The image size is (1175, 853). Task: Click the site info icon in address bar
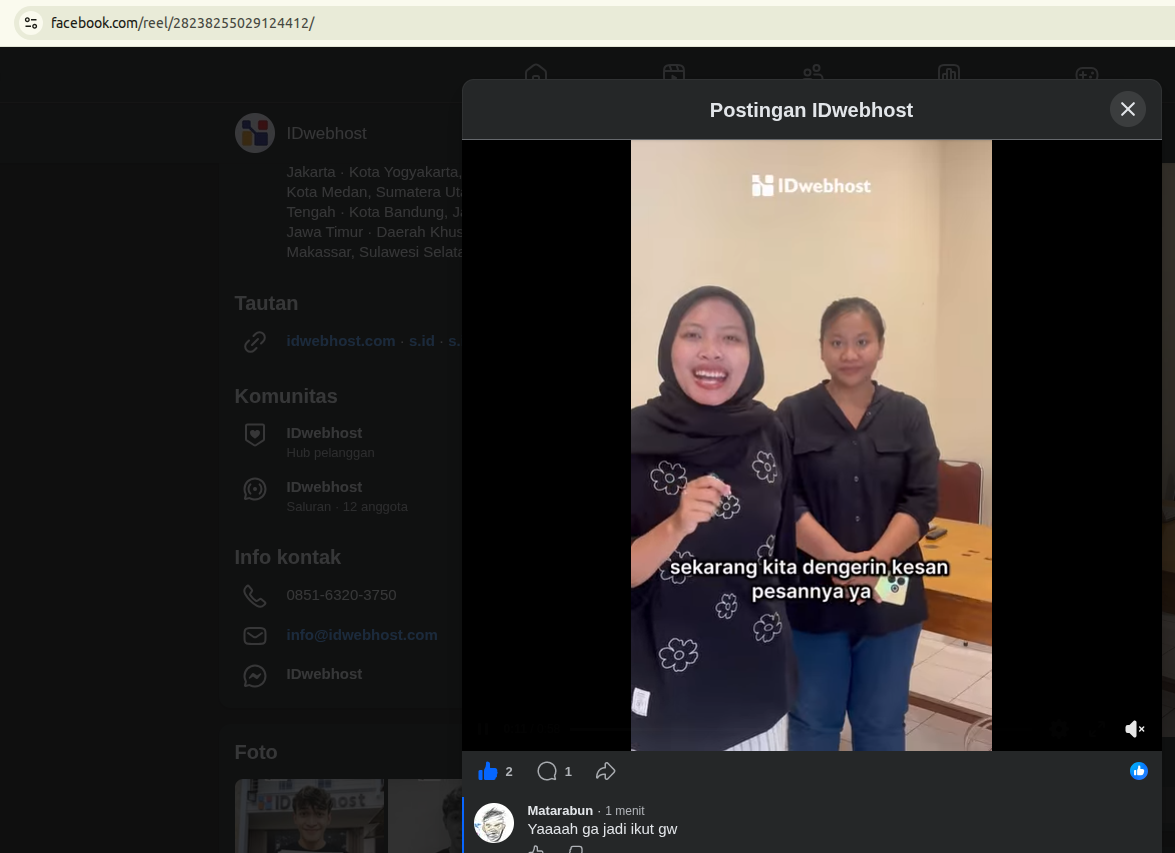click(31, 23)
